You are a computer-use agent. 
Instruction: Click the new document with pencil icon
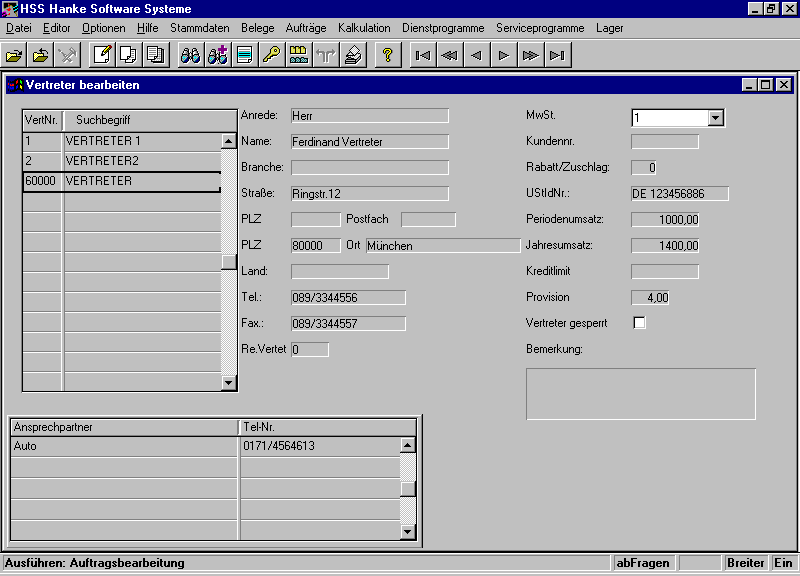point(101,55)
